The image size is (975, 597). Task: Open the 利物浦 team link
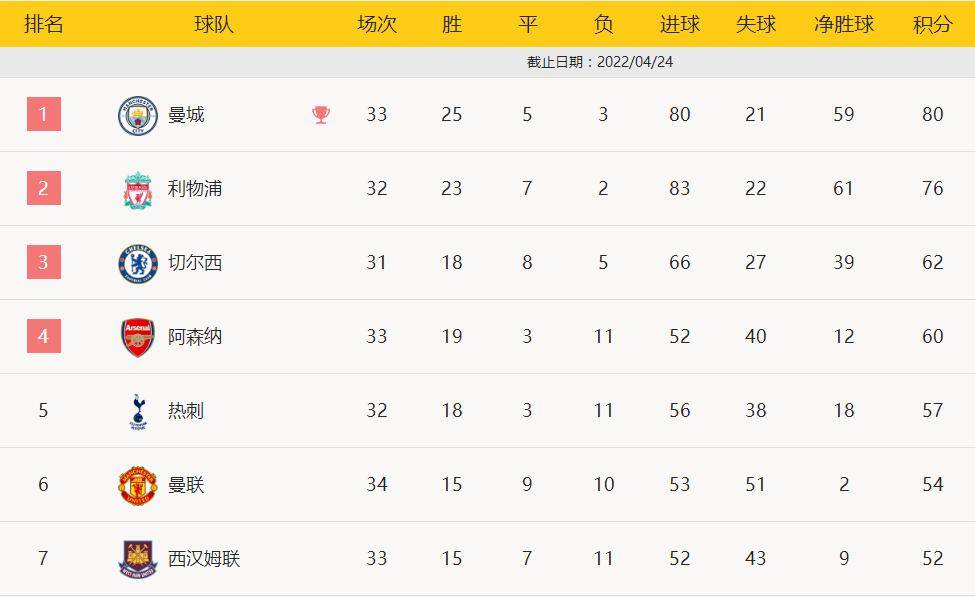[195, 189]
